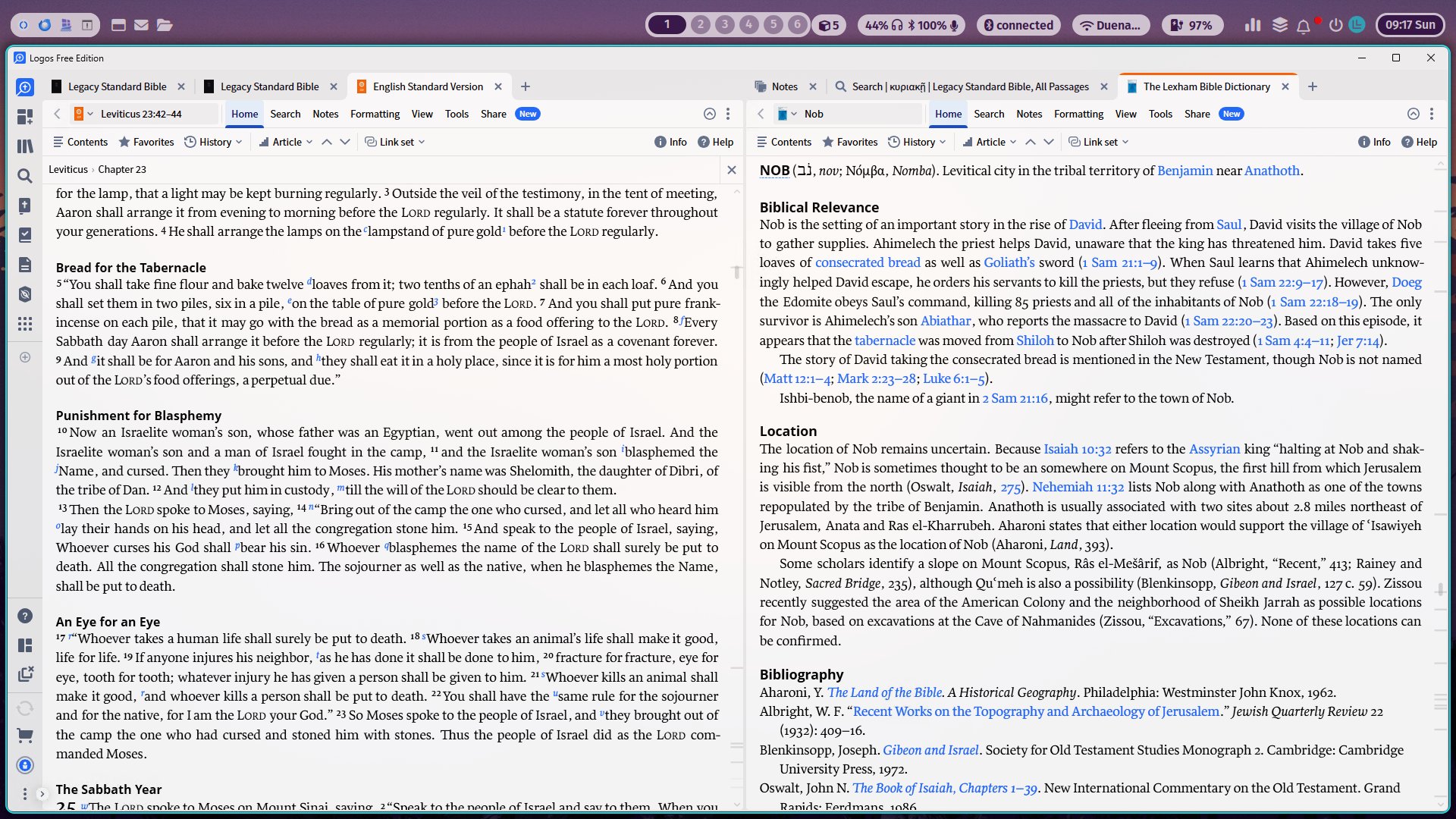Click the sidebar Search magnifier icon
1456x819 pixels.
(x=25, y=176)
